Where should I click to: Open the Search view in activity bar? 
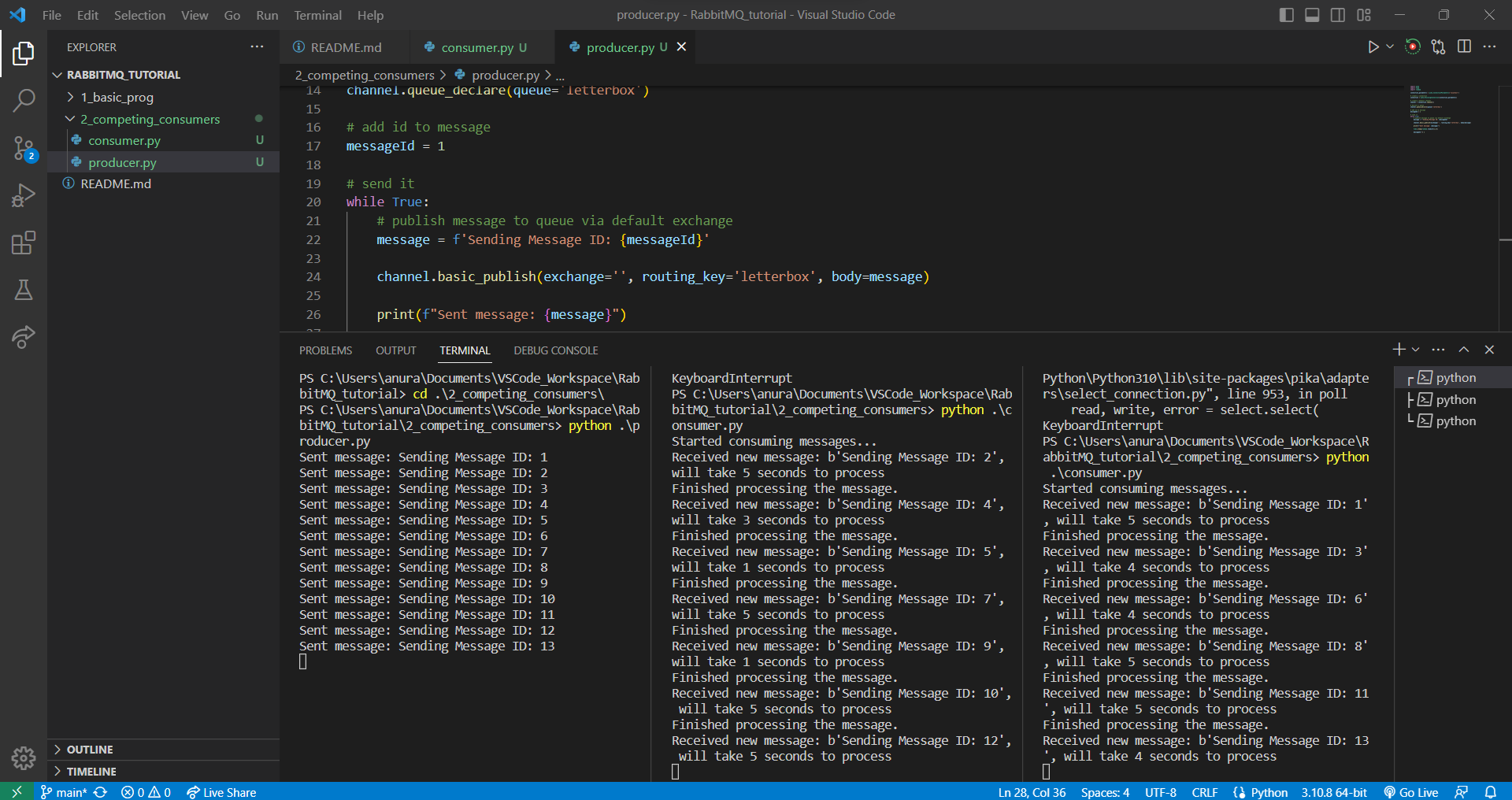24,100
